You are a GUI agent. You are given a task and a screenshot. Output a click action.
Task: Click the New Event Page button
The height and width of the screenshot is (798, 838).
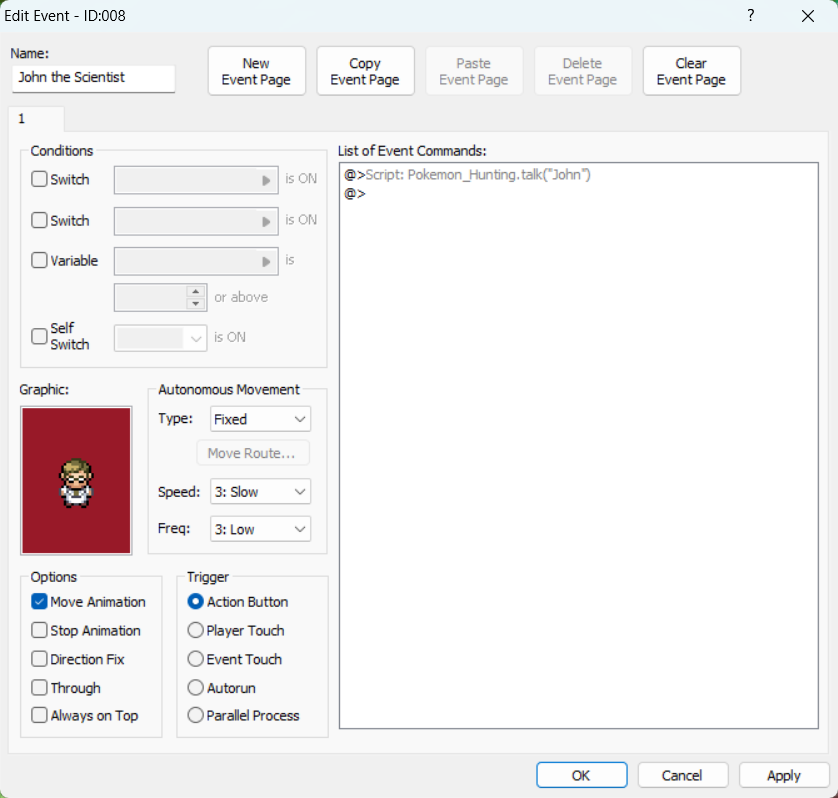[256, 71]
